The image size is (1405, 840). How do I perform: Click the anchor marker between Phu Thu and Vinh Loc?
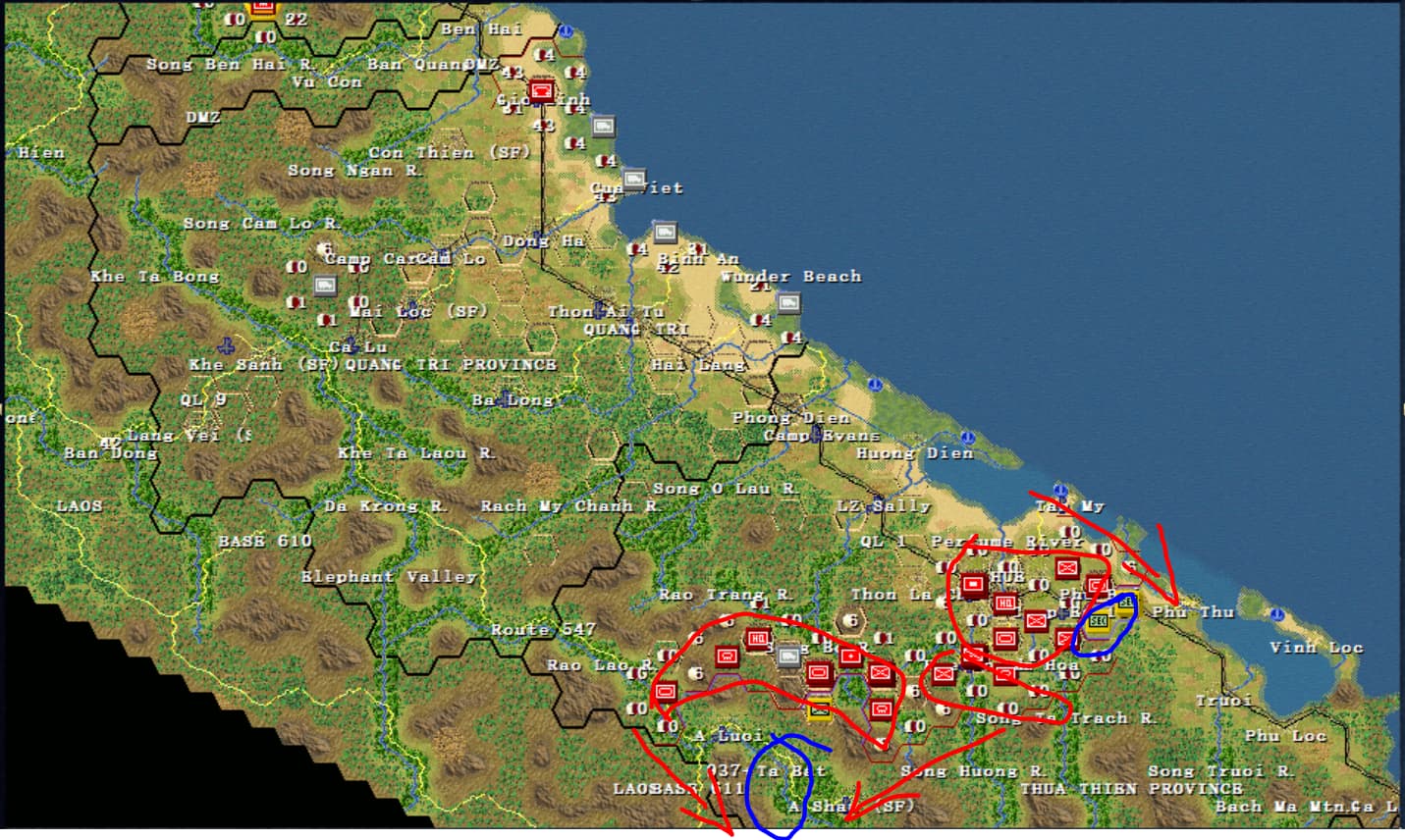point(1276,615)
